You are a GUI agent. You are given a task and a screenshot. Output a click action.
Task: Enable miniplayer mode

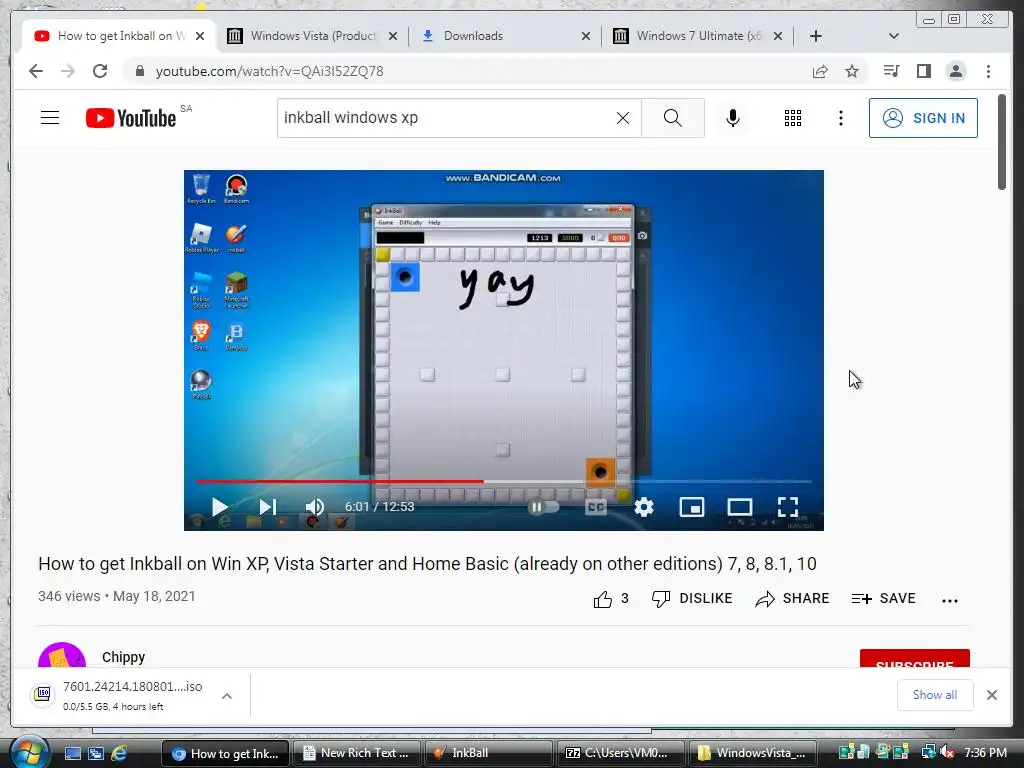coord(692,507)
